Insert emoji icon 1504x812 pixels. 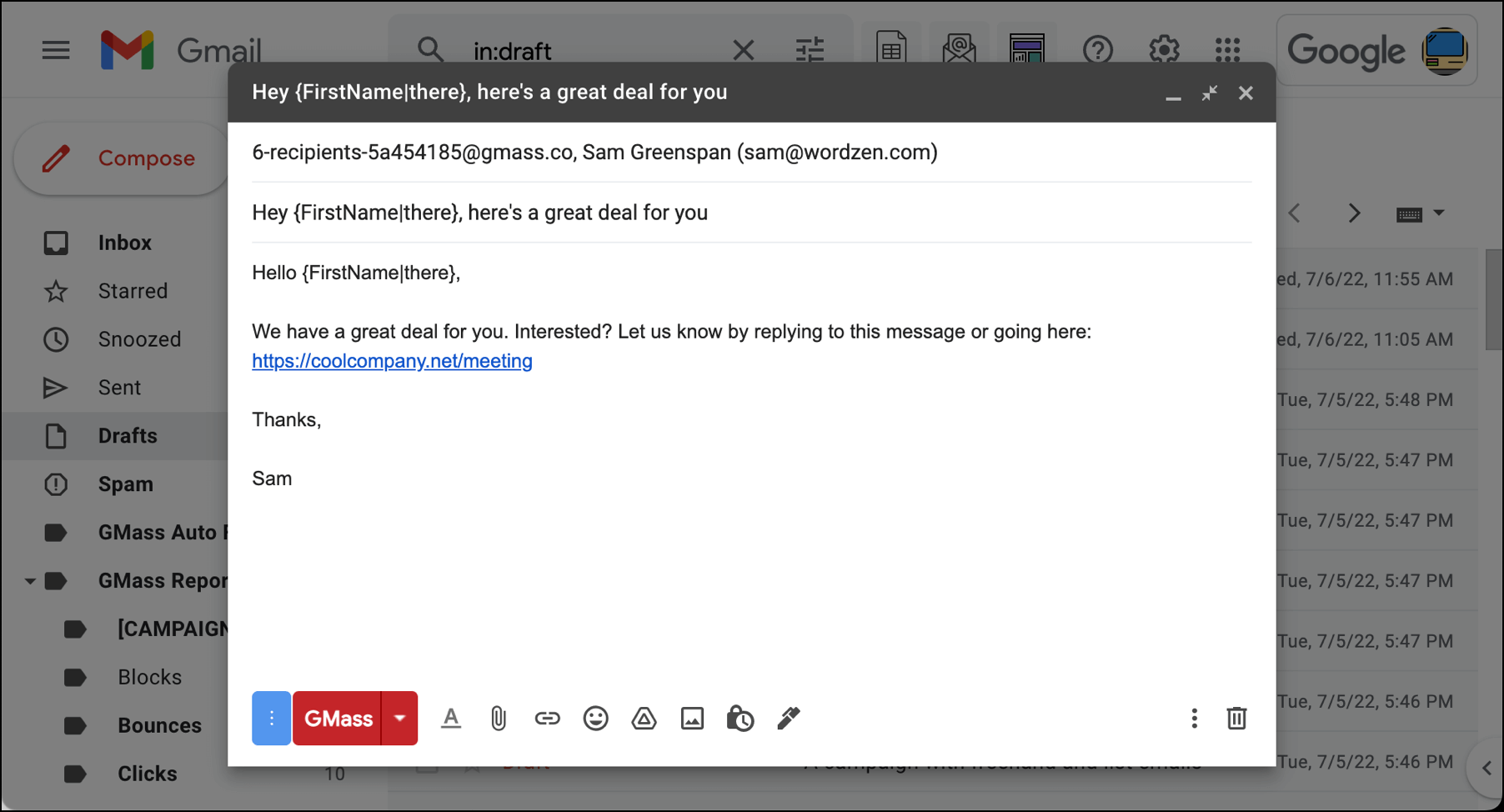[x=595, y=718]
